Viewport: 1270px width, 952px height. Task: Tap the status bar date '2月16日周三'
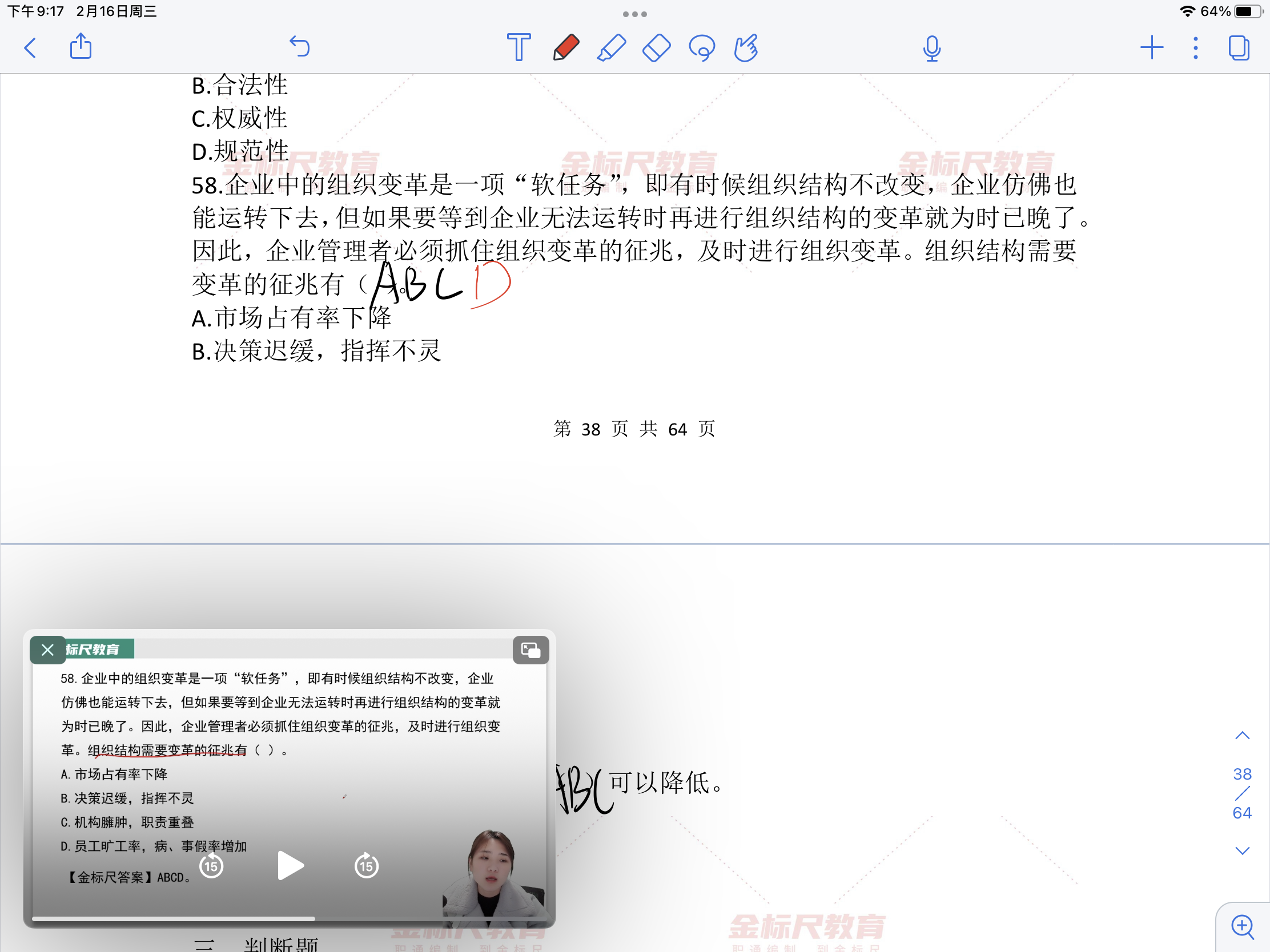pyautogui.click(x=116, y=11)
